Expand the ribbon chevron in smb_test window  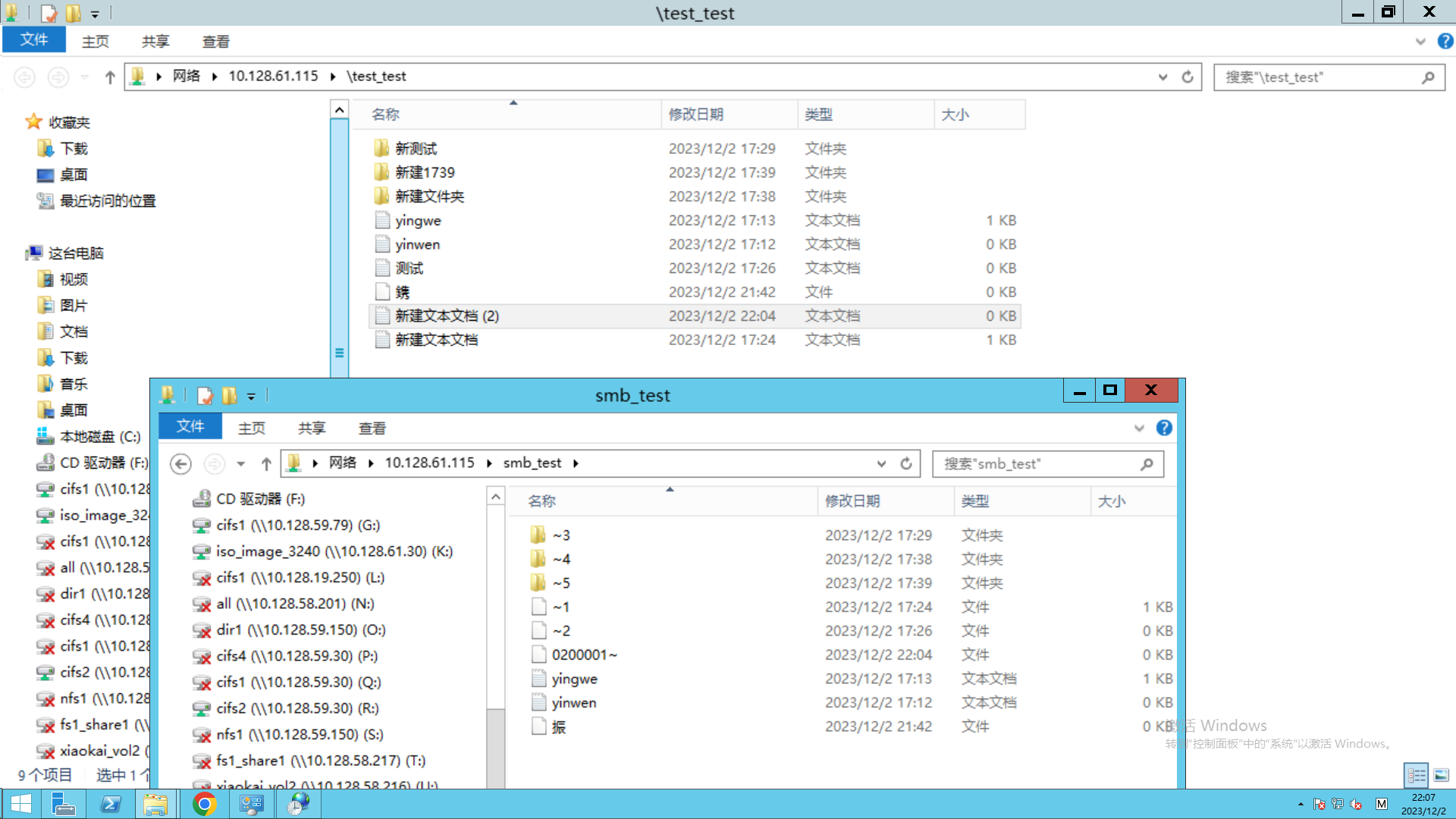pos(1138,428)
